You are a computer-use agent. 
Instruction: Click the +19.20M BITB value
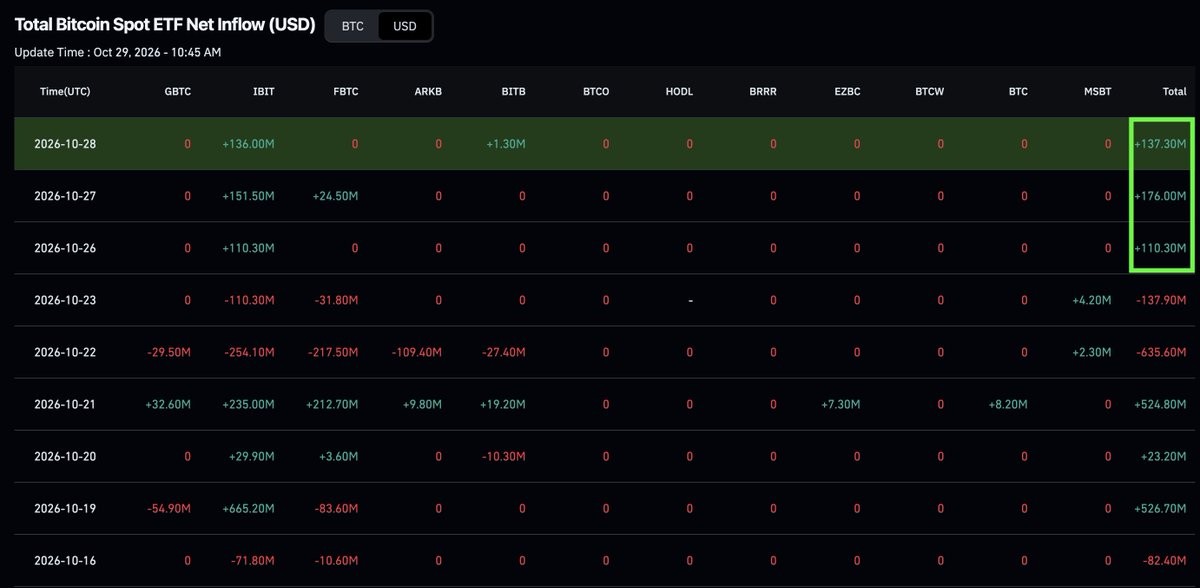point(503,404)
